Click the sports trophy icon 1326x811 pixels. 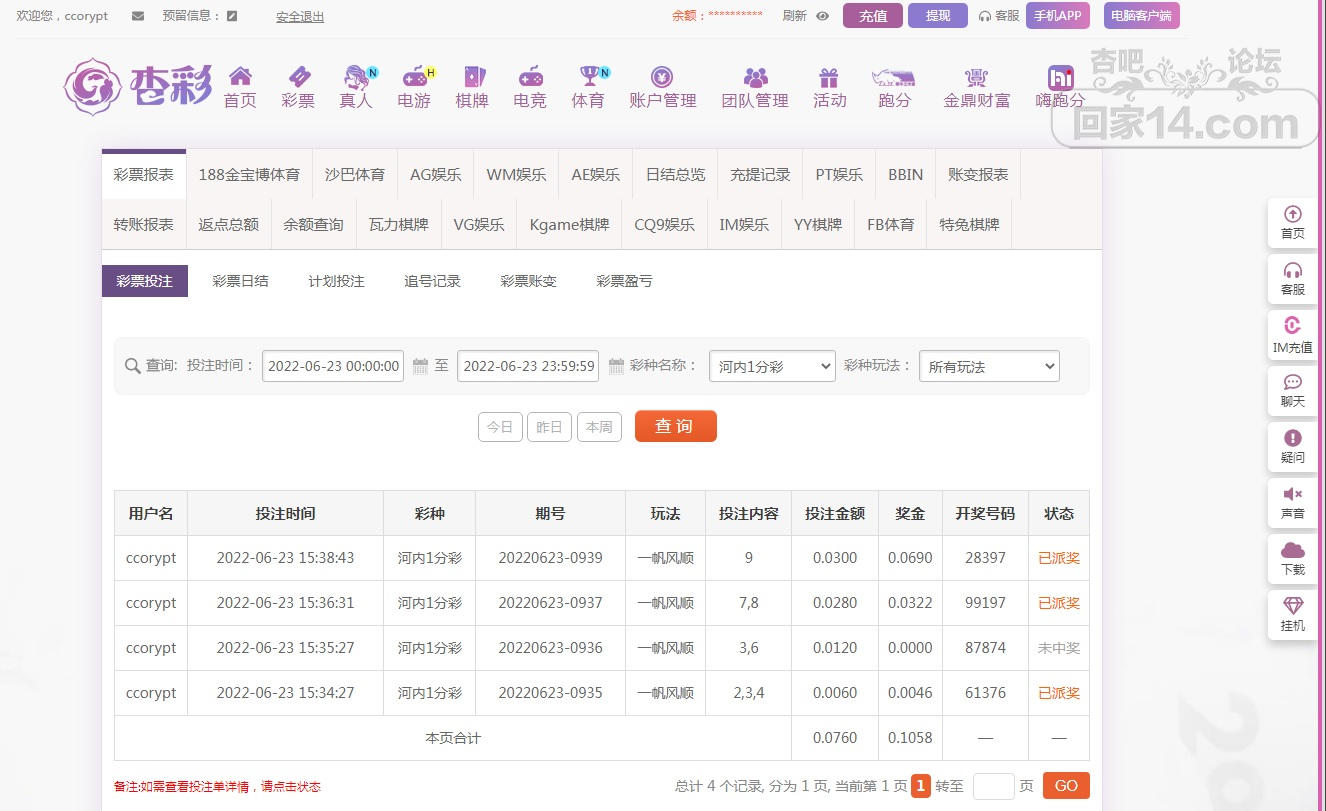[x=588, y=77]
